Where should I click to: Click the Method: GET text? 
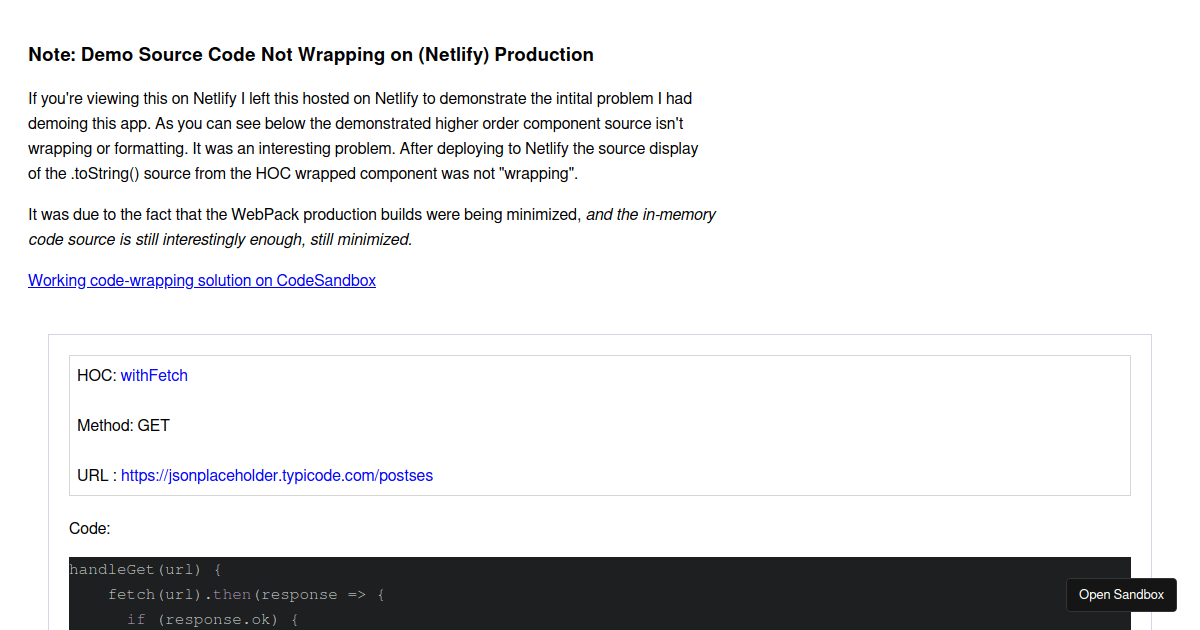[123, 425]
